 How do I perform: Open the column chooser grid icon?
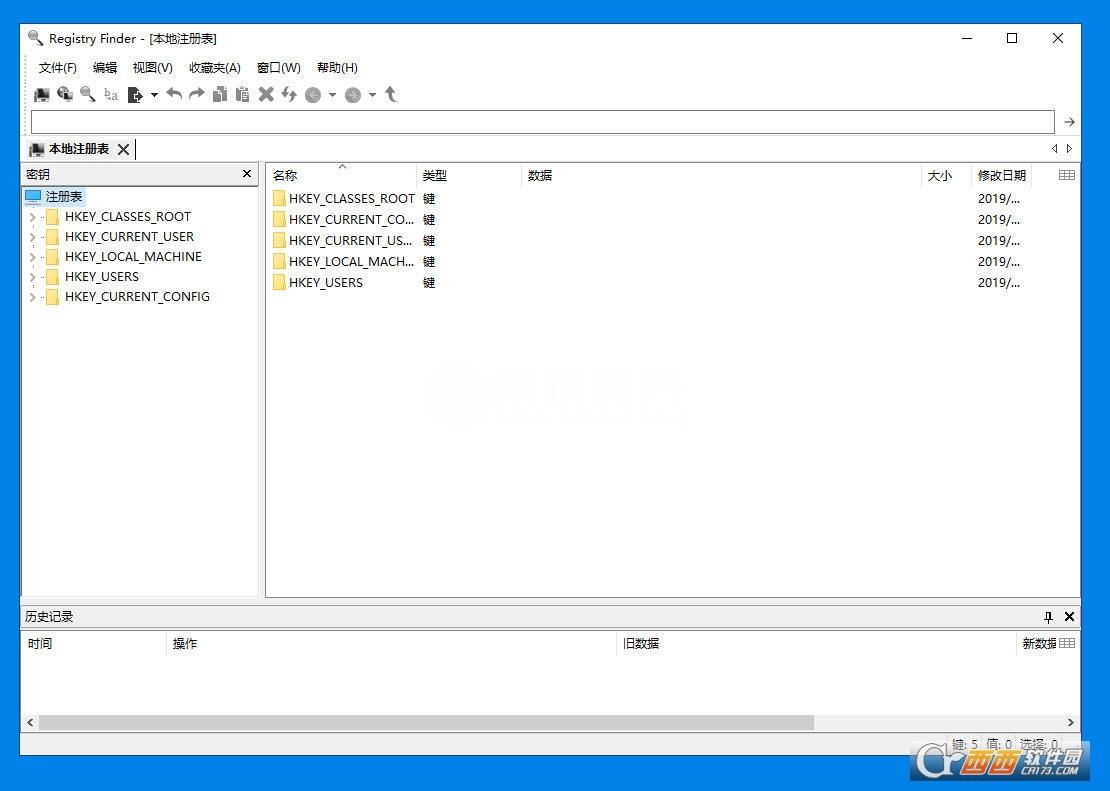[1066, 175]
